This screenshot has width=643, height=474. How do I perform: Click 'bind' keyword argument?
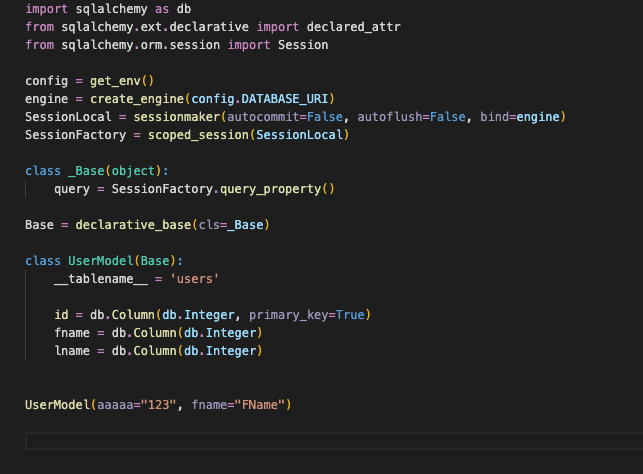click(495, 117)
